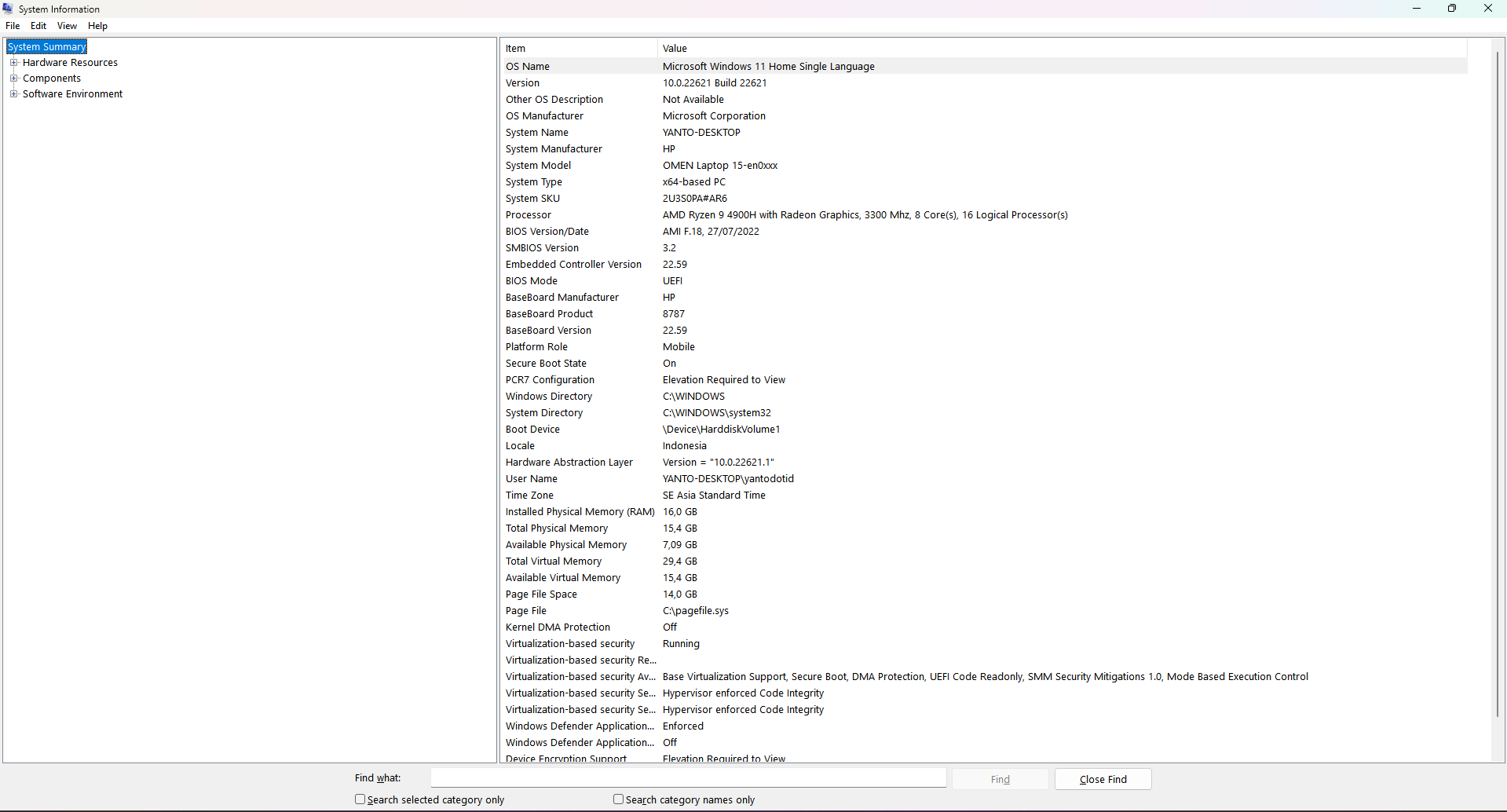Click the Close Find button
1507x812 pixels.
[1103, 779]
